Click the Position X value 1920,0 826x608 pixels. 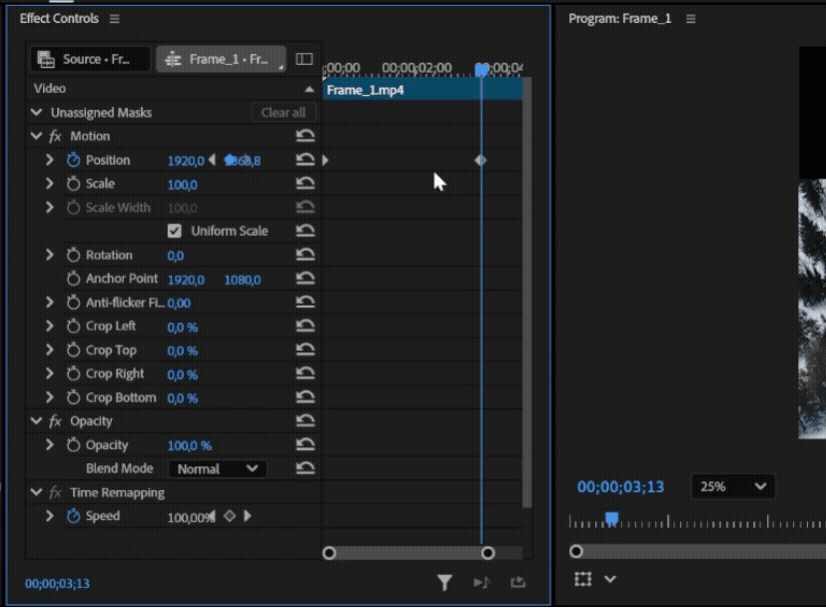(x=185, y=161)
